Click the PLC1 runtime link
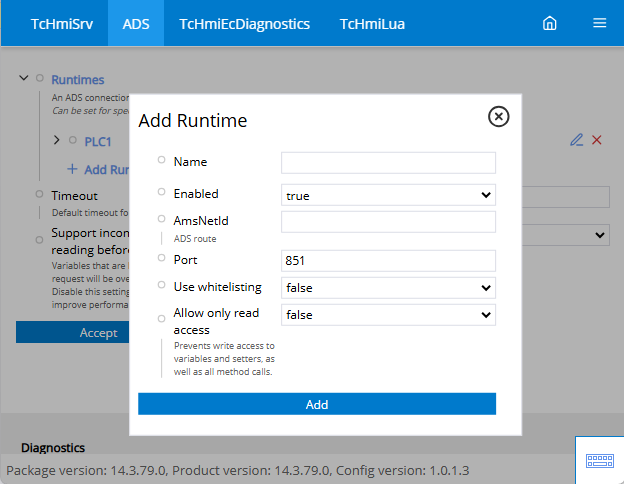624x484 pixels. [98, 142]
